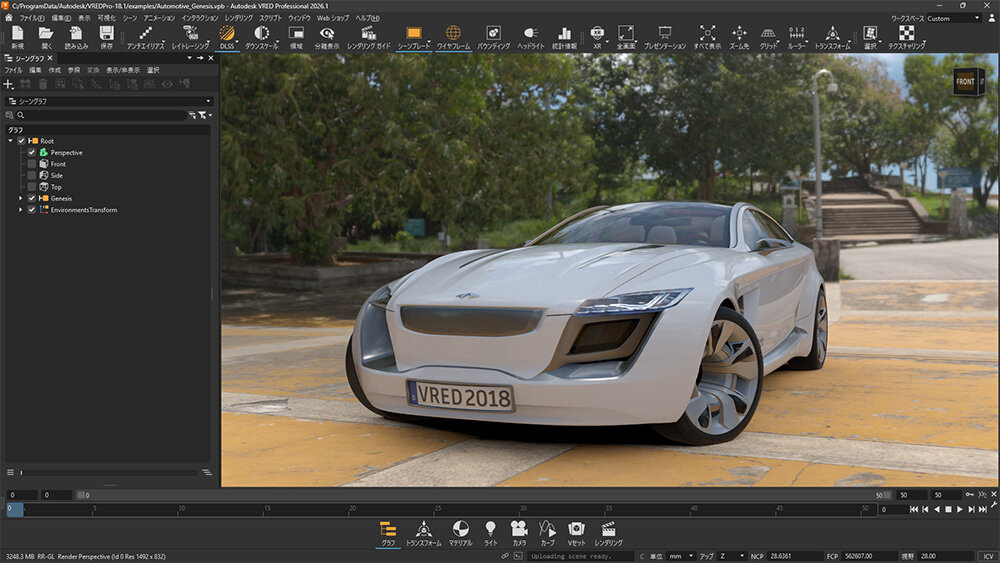
Task: Uncheck the Perspective camera checkbox
Action: pos(31,152)
